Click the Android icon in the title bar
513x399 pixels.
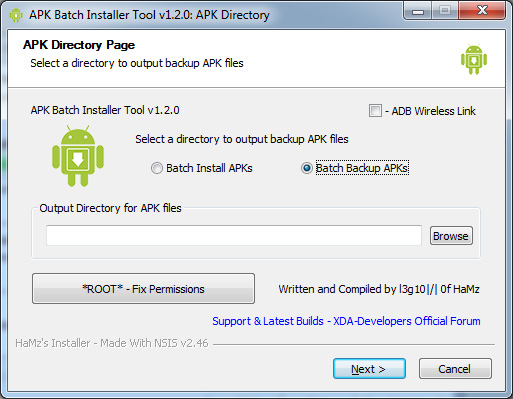(x=16, y=15)
